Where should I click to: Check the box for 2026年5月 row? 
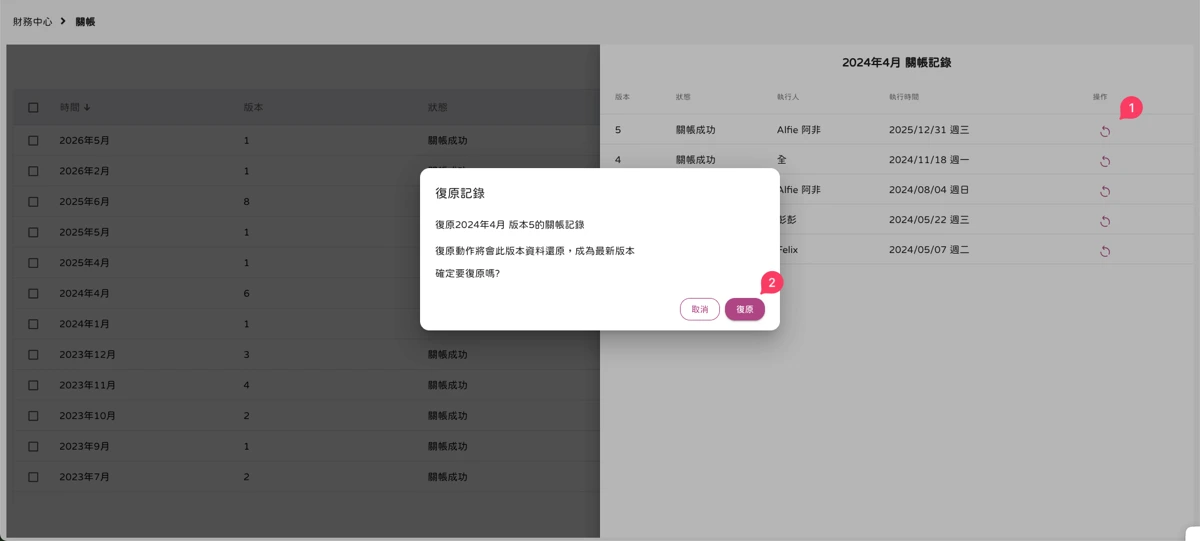(33, 141)
